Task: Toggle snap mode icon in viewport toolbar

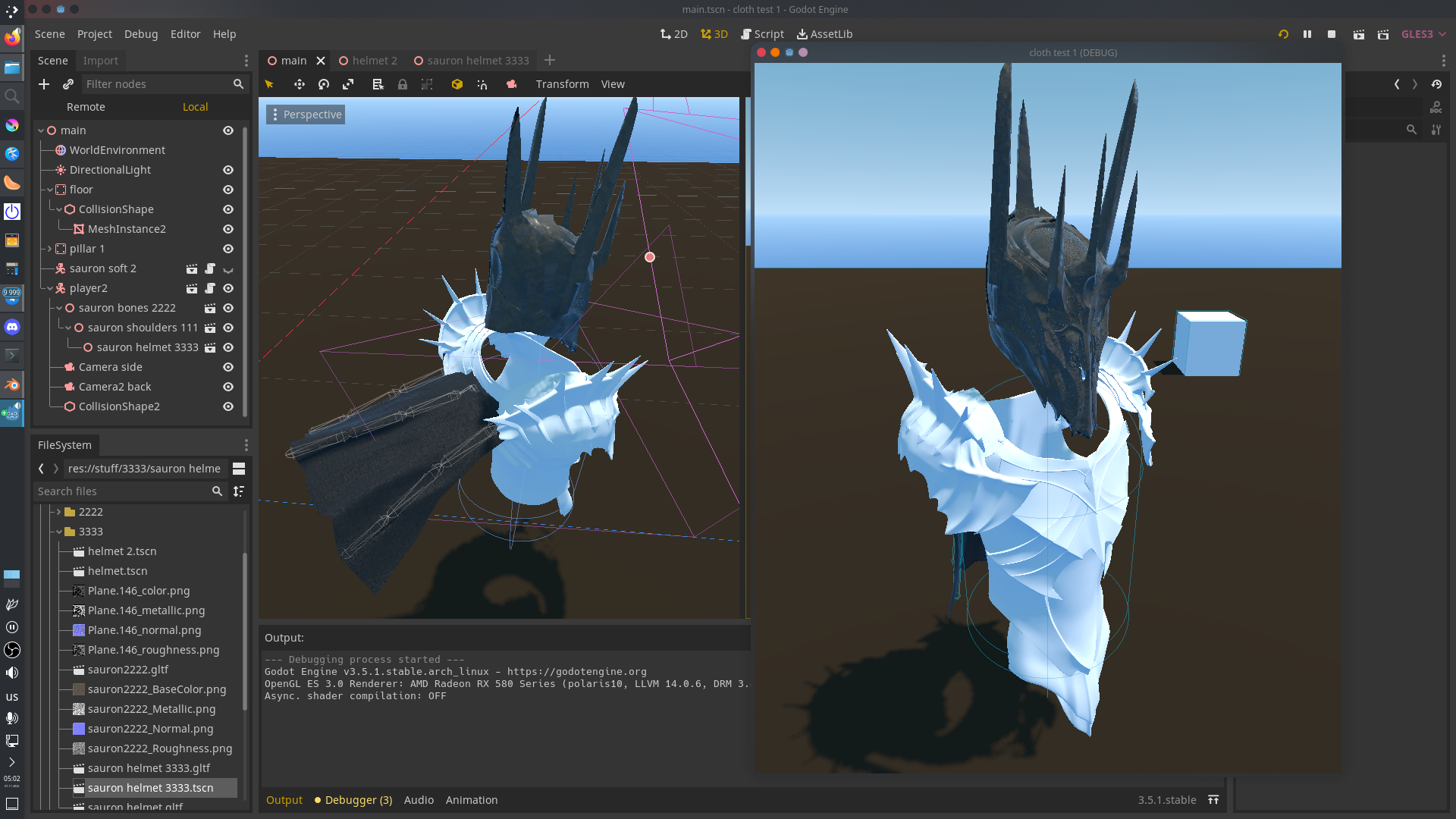Action: tap(482, 84)
